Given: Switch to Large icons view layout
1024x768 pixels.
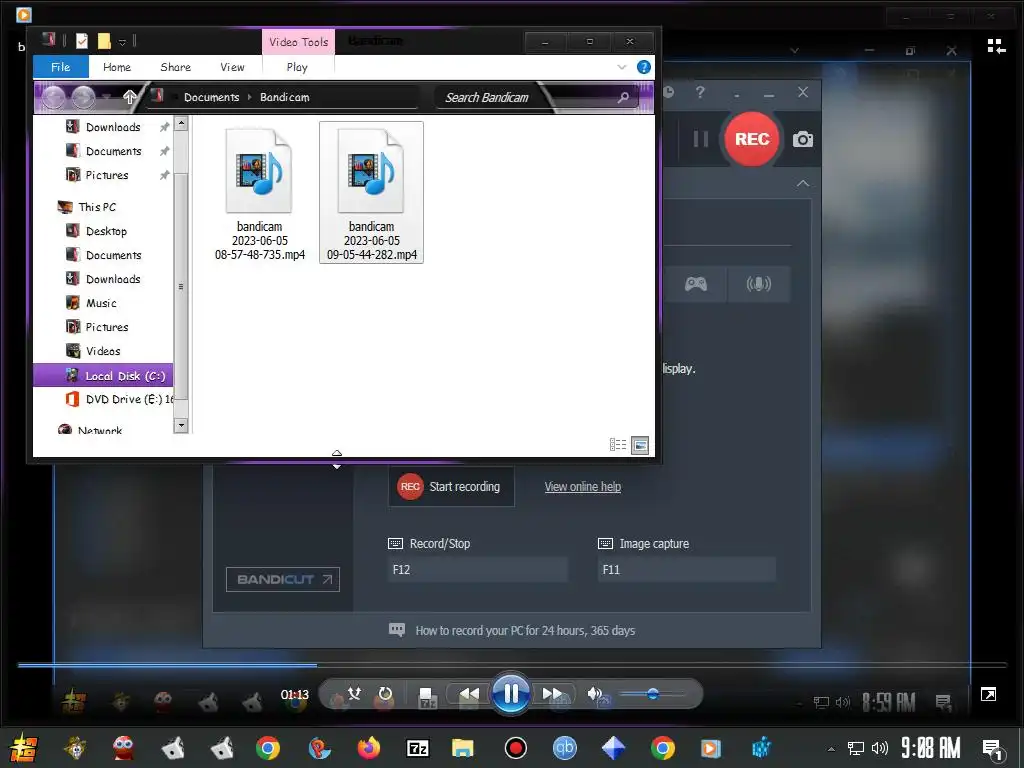Looking at the screenshot, I should click(x=640, y=445).
